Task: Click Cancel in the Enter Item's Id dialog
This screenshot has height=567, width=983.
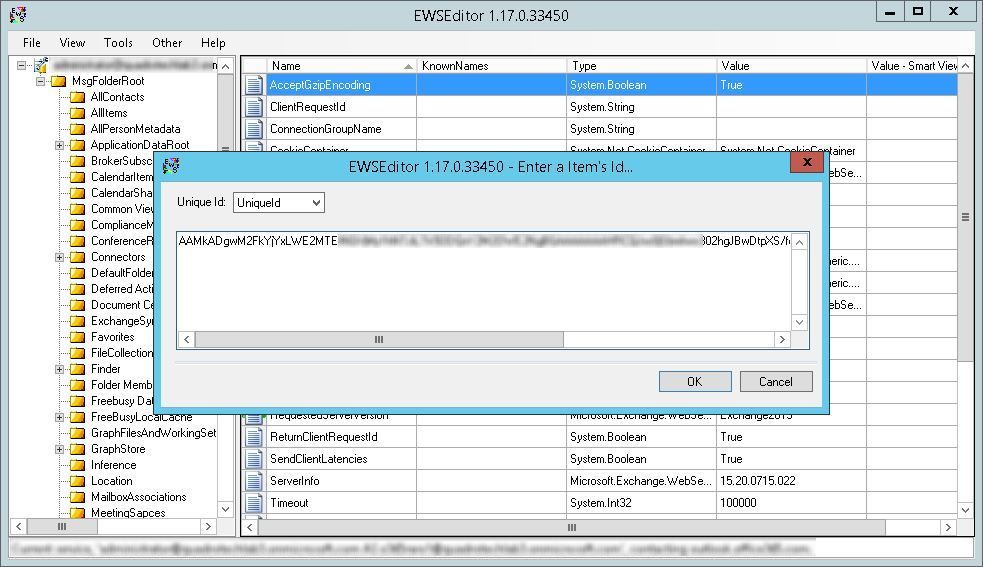Action: click(x=776, y=381)
